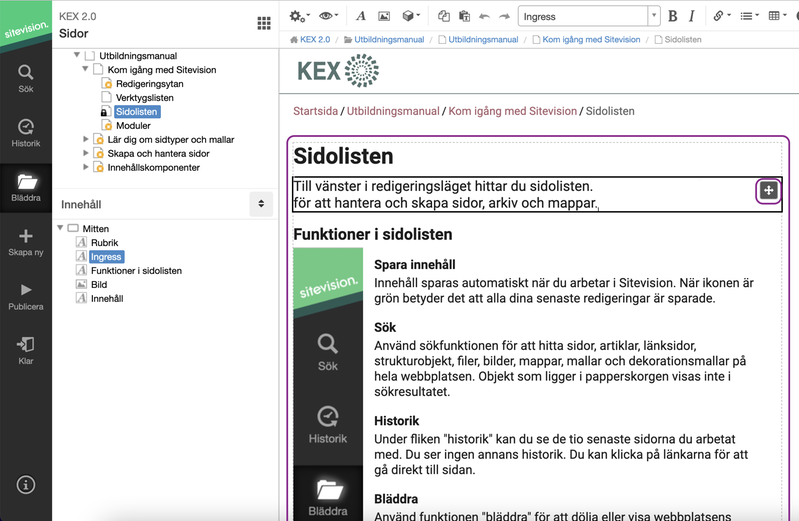Click the Mitten layout icon

73,228
